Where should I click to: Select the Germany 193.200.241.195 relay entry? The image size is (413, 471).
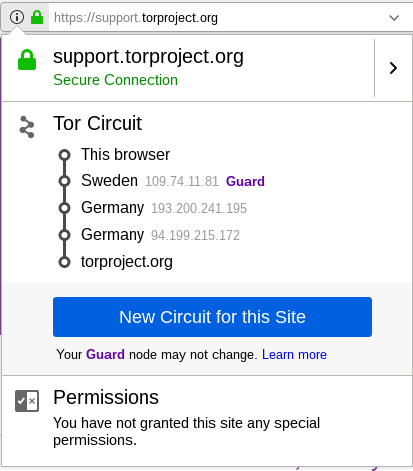(x=164, y=208)
